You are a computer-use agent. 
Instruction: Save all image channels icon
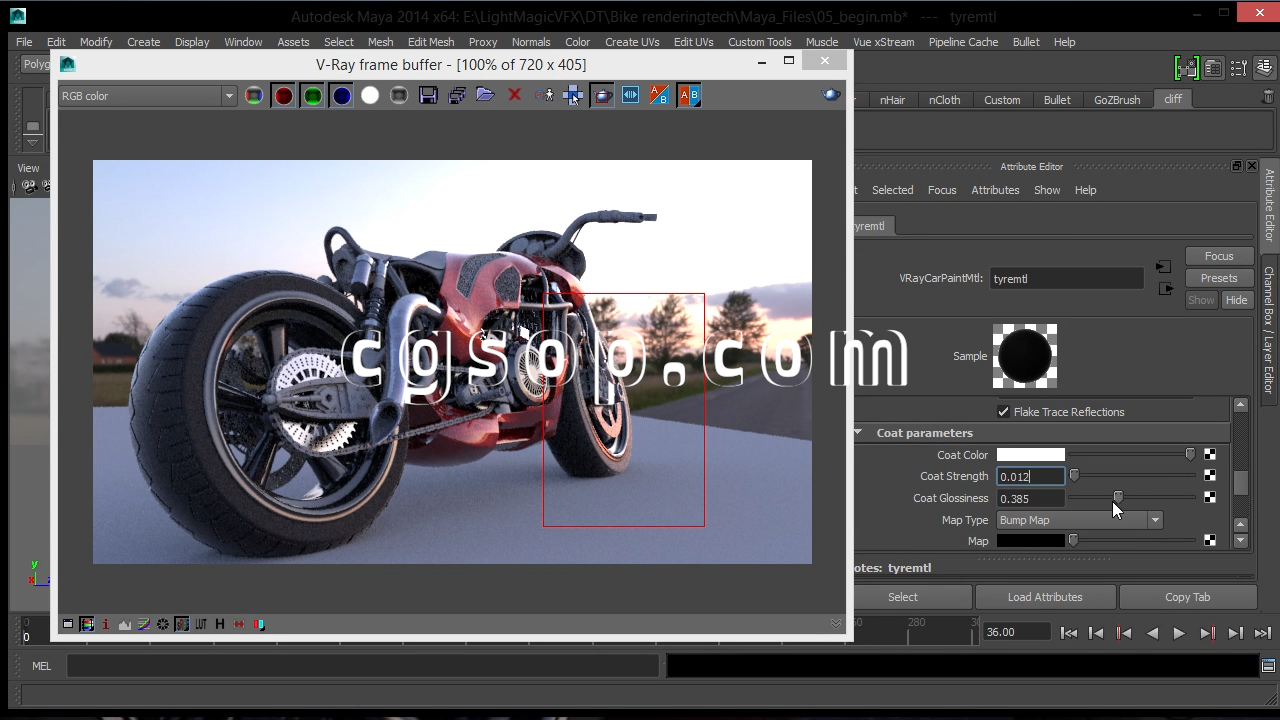[457, 96]
